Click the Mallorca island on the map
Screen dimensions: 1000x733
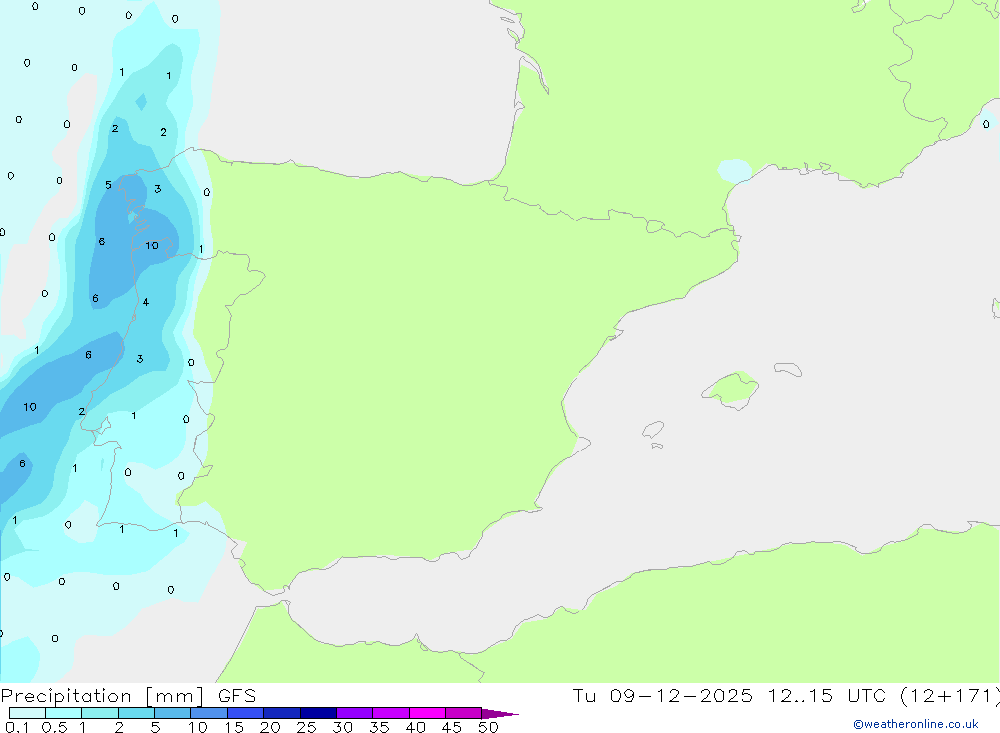point(731,389)
